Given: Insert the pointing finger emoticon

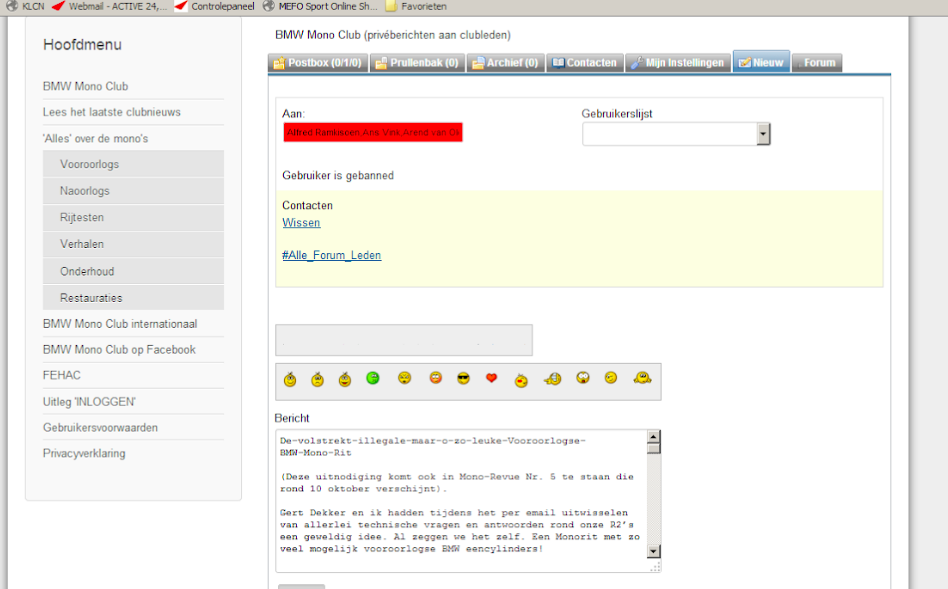Looking at the screenshot, I should point(553,379).
